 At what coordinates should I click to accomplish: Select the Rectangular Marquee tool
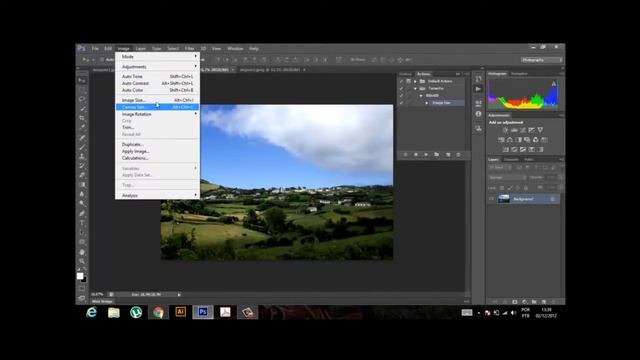pyautogui.click(x=82, y=90)
